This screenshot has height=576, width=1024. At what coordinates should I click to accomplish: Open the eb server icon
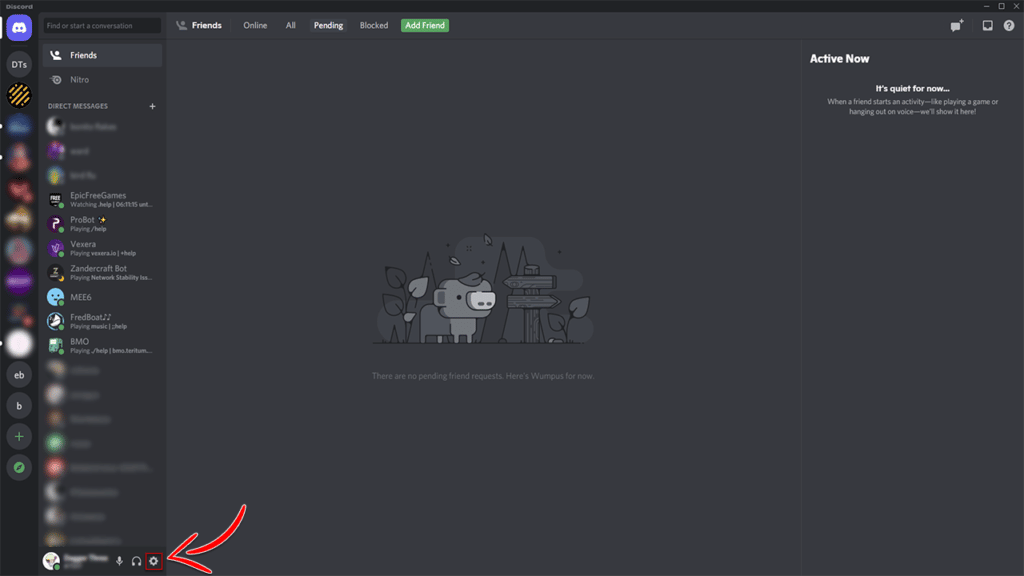[x=19, y=375]
